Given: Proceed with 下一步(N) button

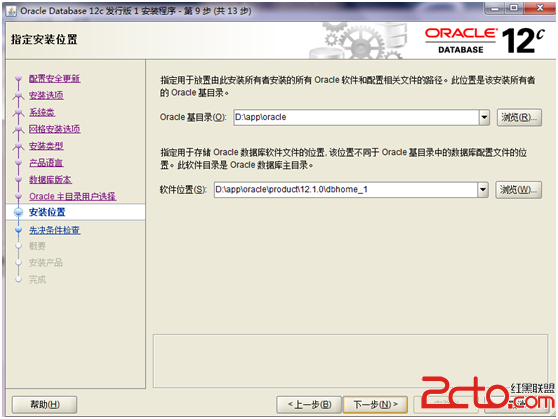Looking at the screenshot, I should [x=375, y=404].
